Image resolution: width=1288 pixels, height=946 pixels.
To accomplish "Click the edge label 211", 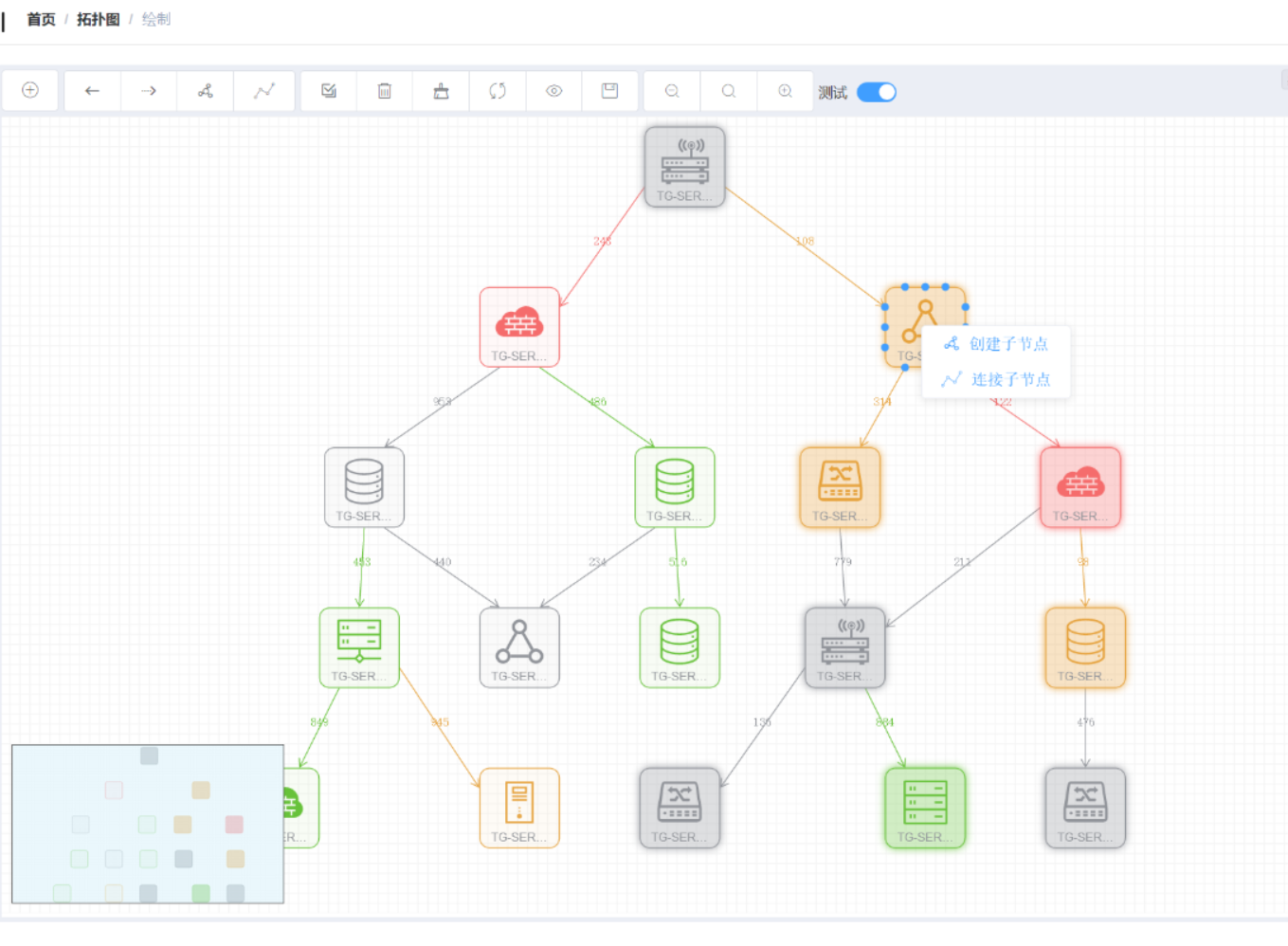I will click(x=962, y=562).
